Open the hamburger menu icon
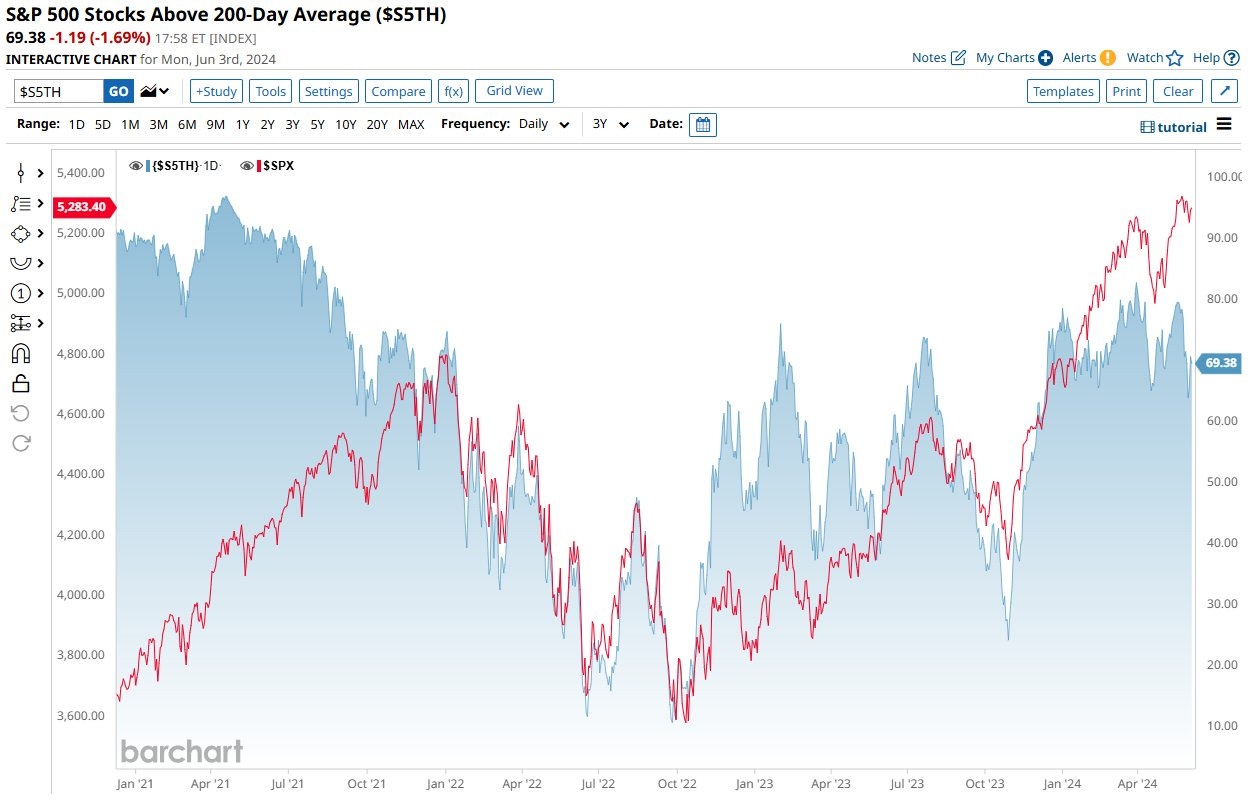The width and height of the screenshot is (1254, 808). coord(1224,125)
